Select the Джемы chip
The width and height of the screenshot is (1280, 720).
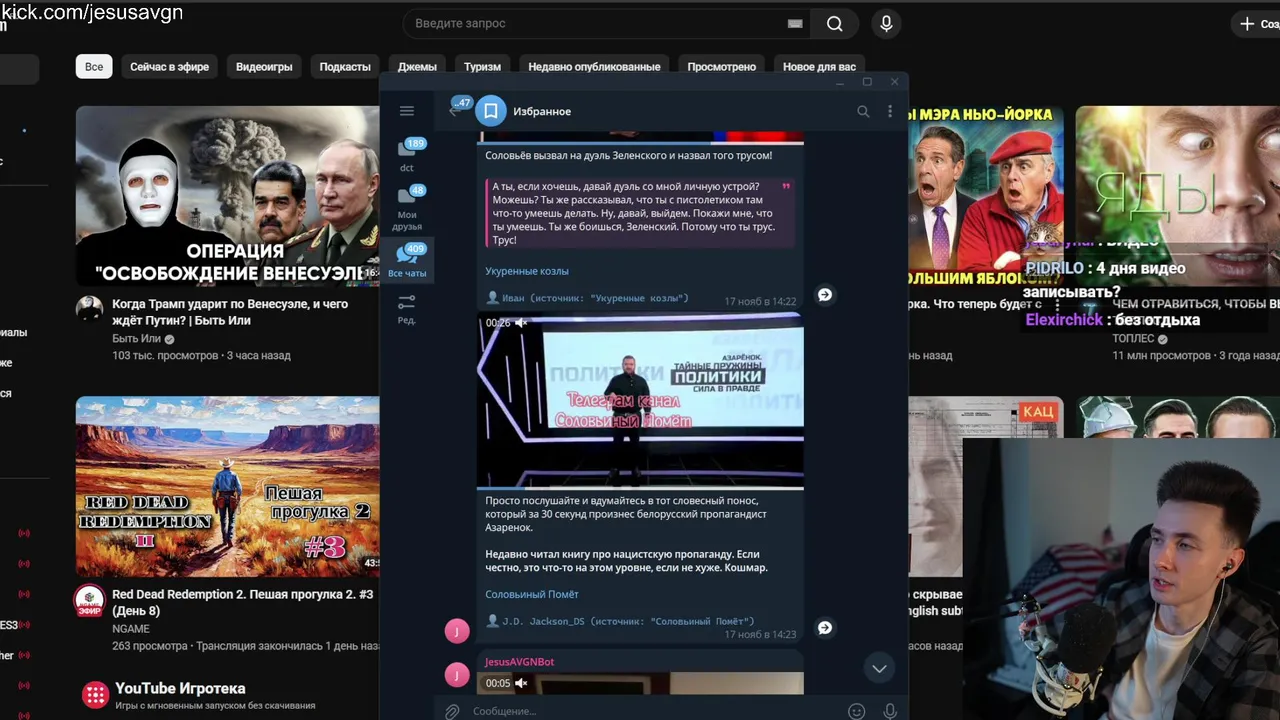pyautogui.click(x=417, y=66)
